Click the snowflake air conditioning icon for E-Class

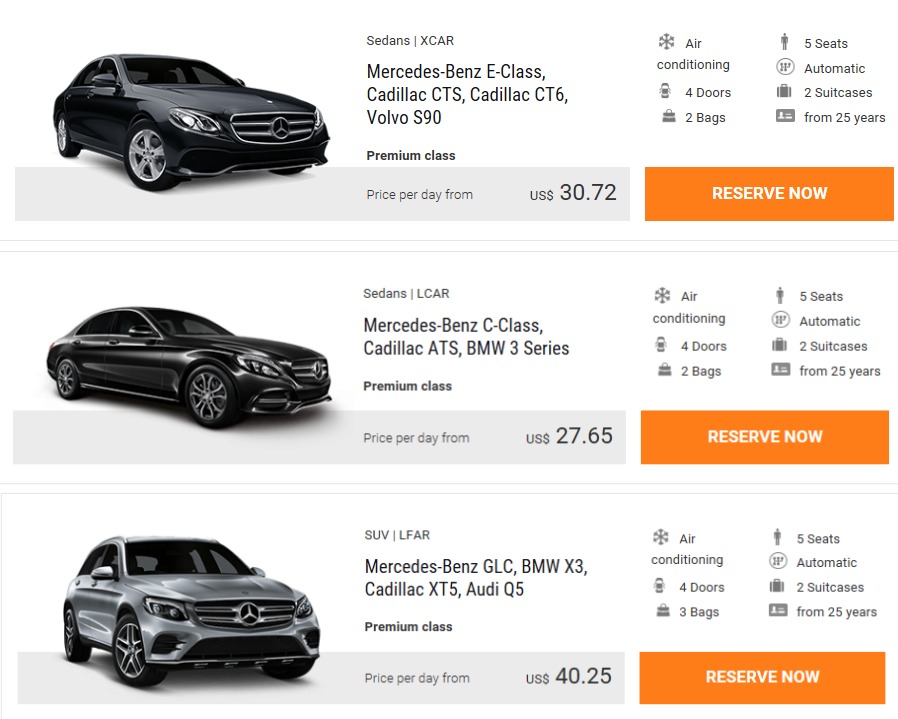click(x=666, y=42)
